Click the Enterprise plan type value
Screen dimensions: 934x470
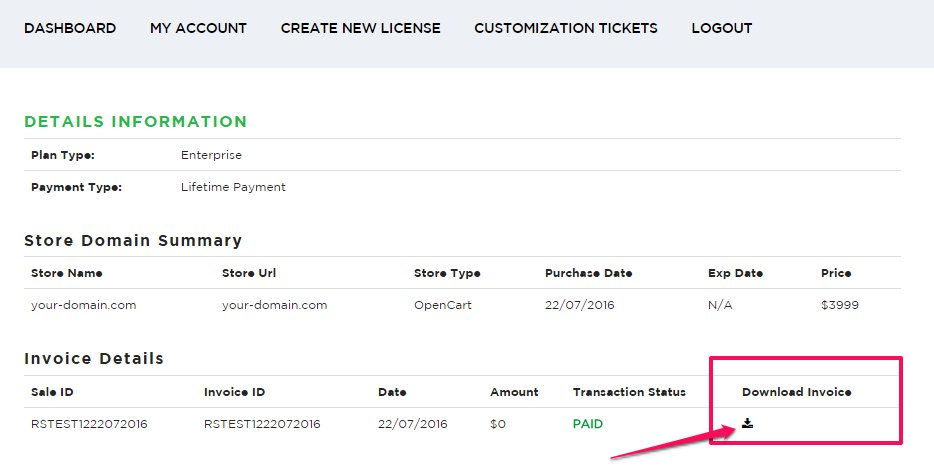pyautogui.click(x=211, y=155)
